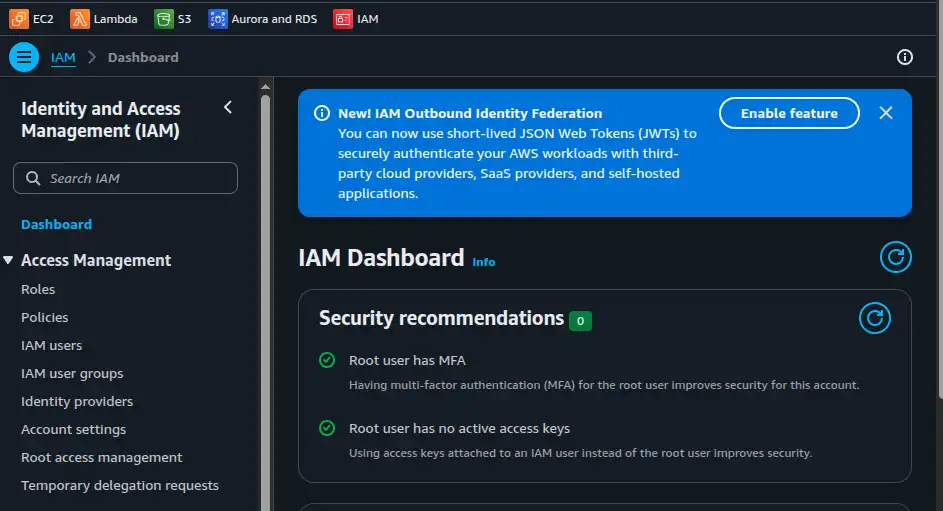943x511 pixels.
Task: Open Identity providers page
Action: point(77,402)
